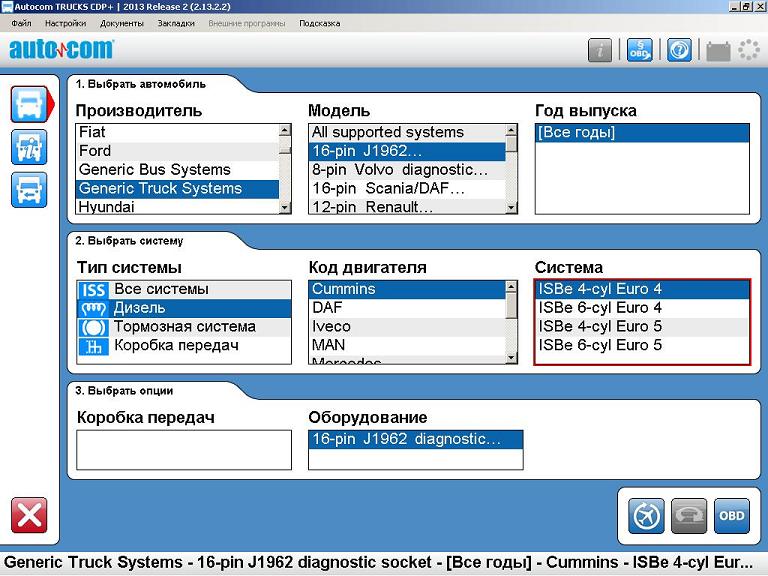Open the gray info 'i' toolbar icon

pos(600,50)
